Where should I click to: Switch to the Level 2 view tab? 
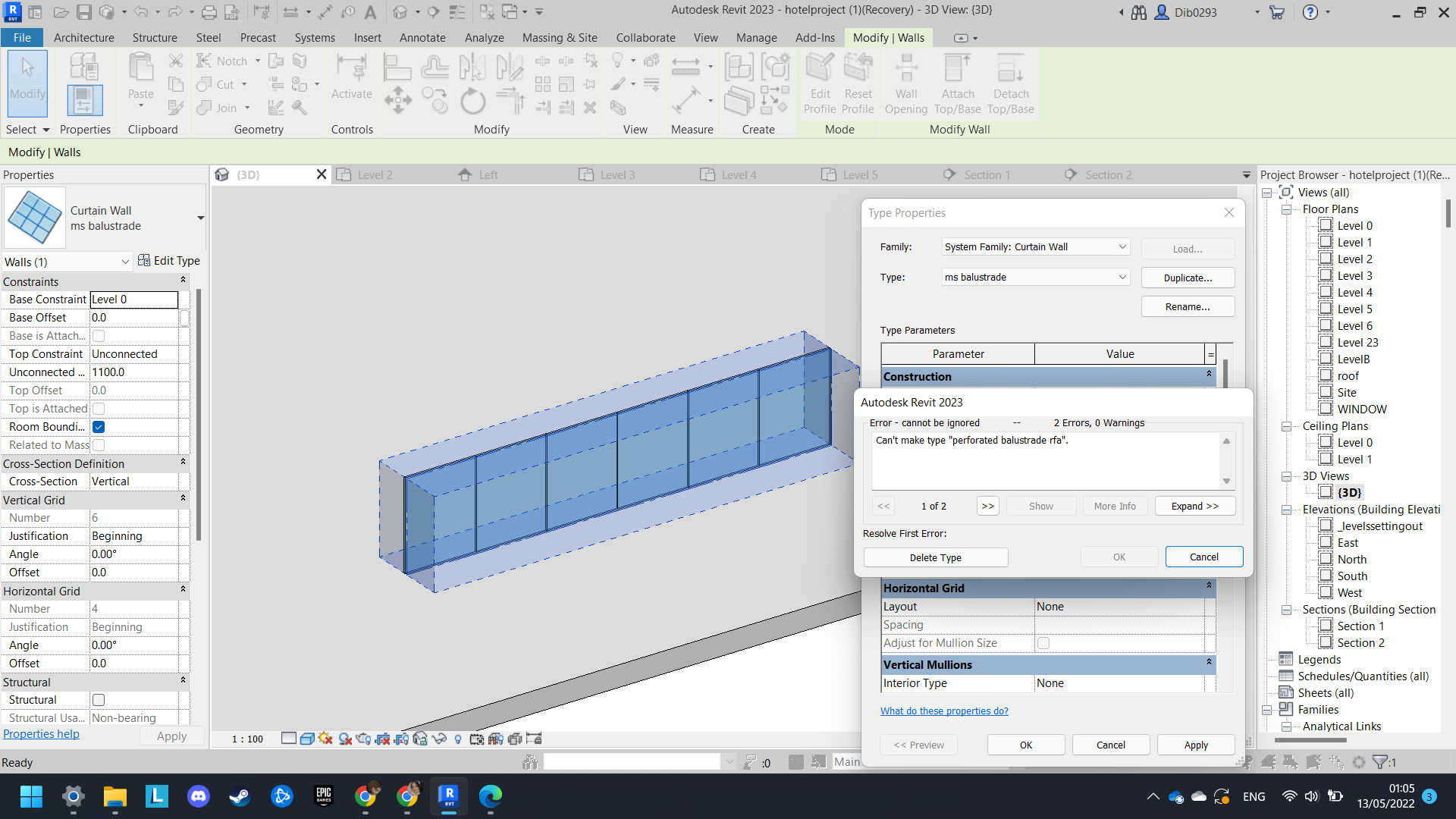click(x=374, y=175)
